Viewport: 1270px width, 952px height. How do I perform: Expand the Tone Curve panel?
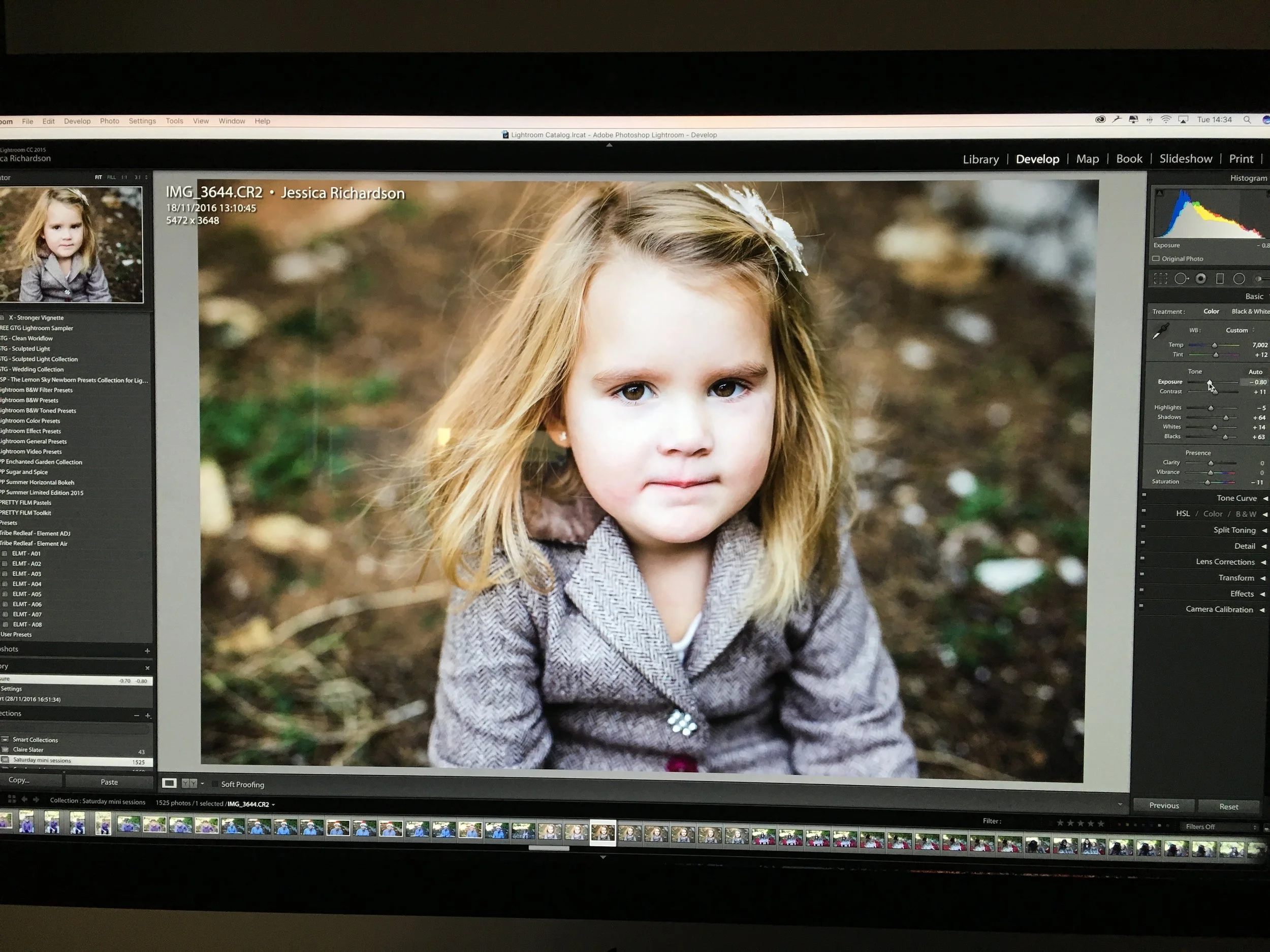[x=1236, y=498]
